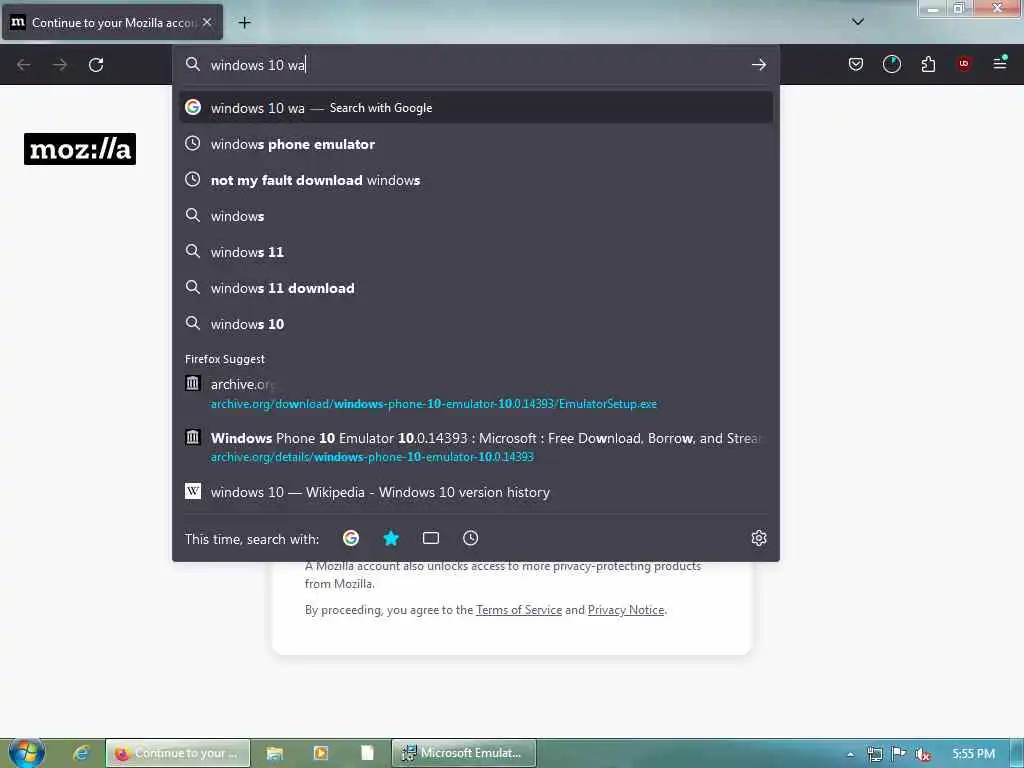
Task: Open the Pocket save icon
Action: (856, 64)
